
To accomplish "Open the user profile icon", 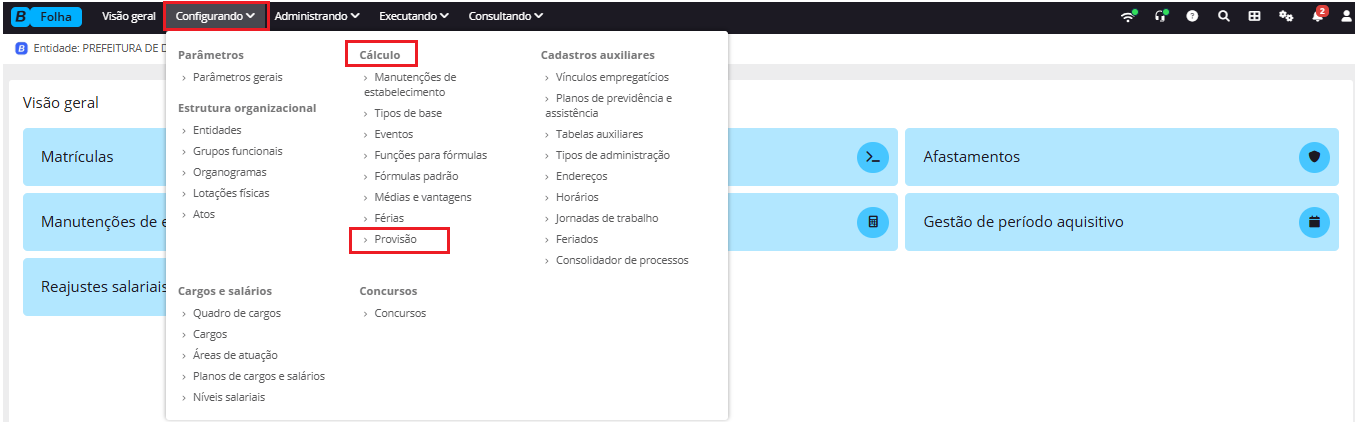I will pyautogui.click(x=1346, y=16).
